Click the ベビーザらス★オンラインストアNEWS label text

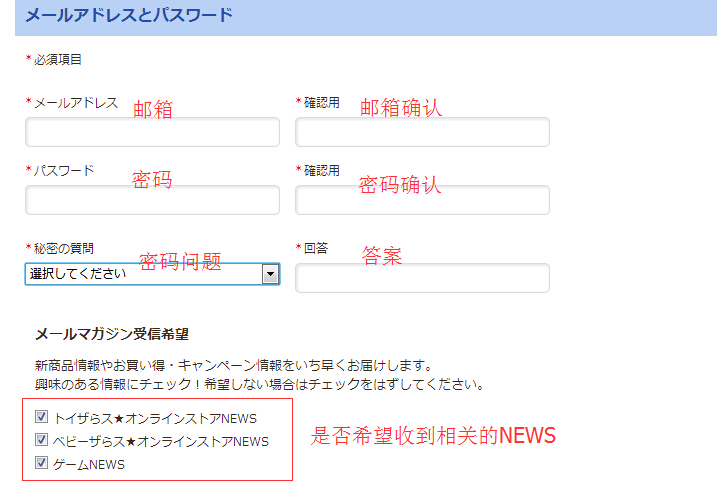click(x=162, y=440)
